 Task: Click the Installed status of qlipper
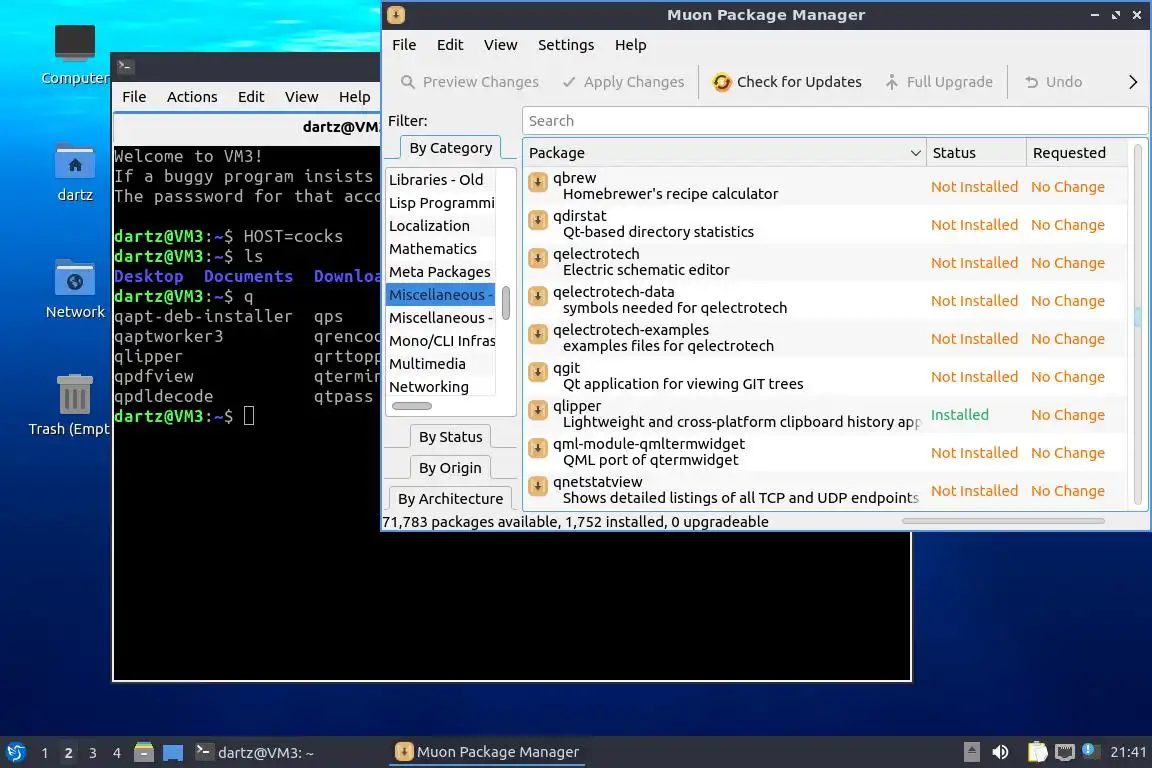tap(960, 414)
